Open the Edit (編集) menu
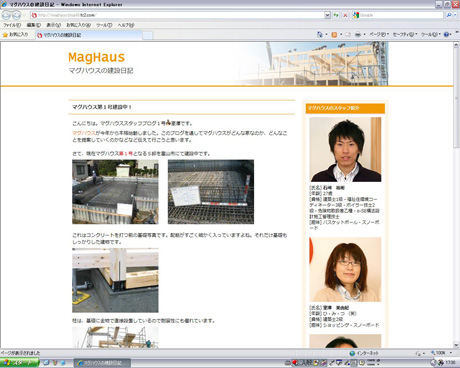 click(x=34, y=25)
